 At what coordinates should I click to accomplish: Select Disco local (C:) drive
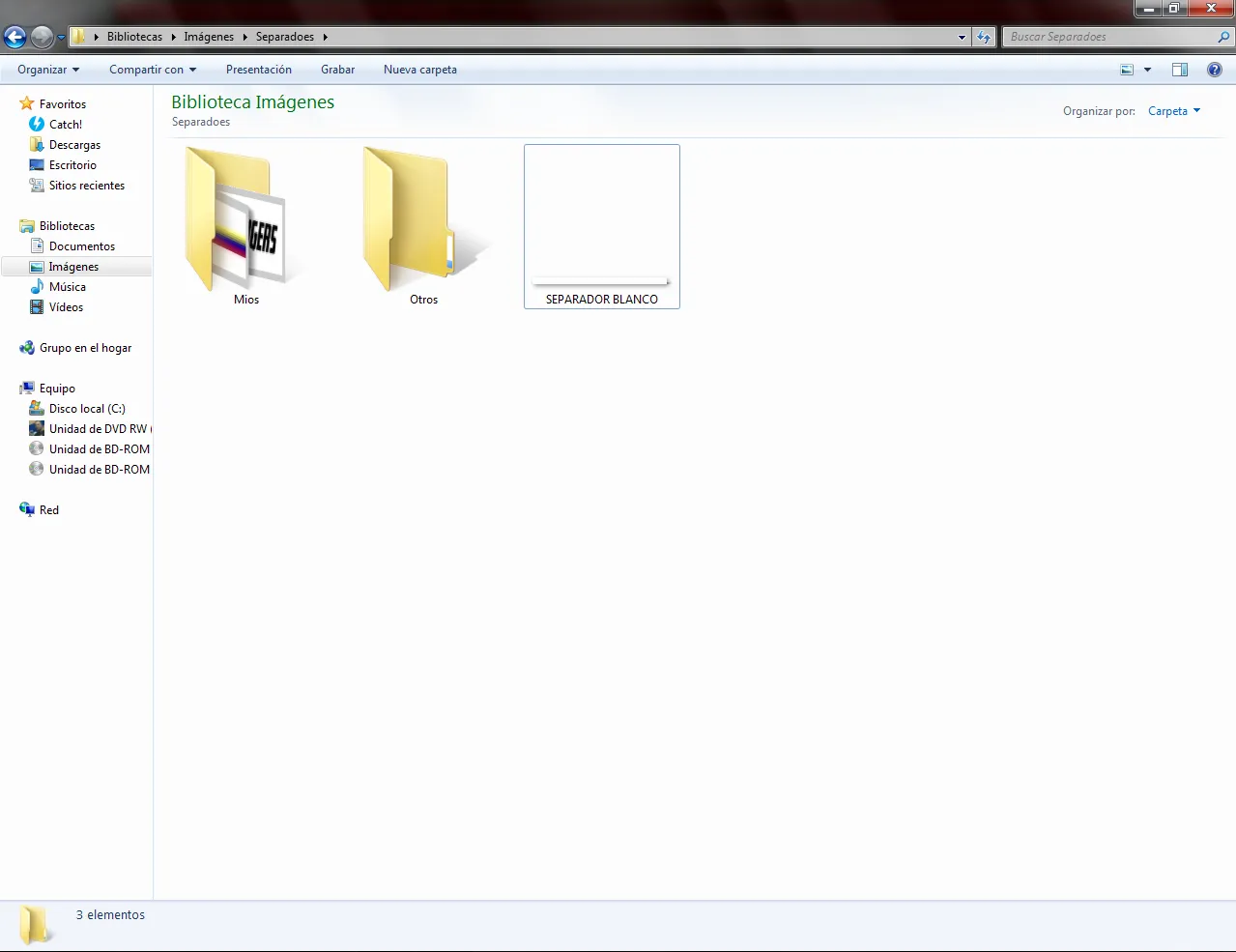point(86,409)
